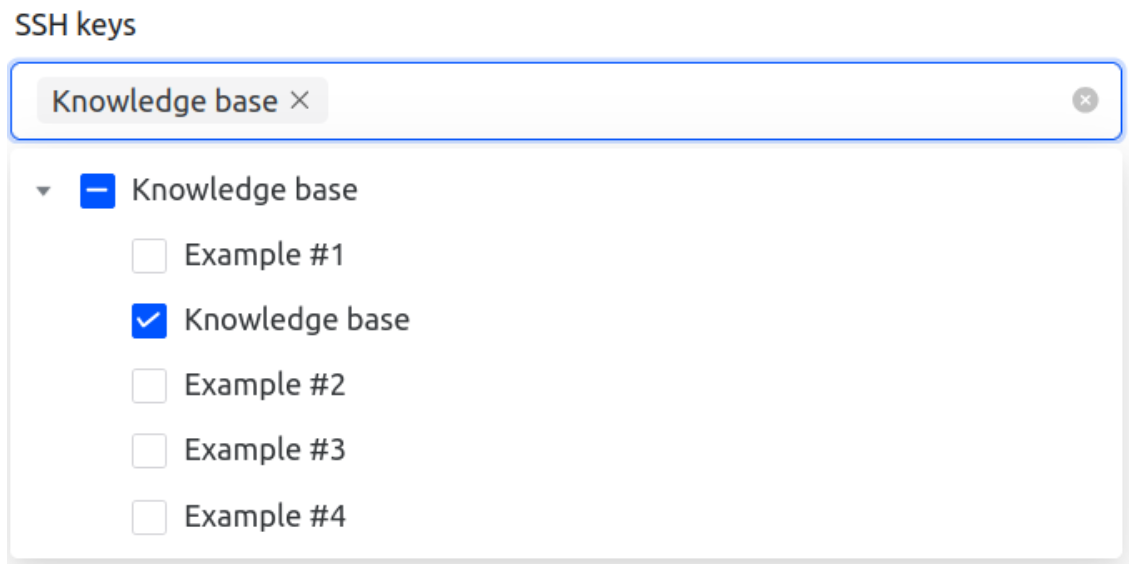Click the parent Knowledge base group label
Screen dimensions: 1129x564
click(244, 190)
